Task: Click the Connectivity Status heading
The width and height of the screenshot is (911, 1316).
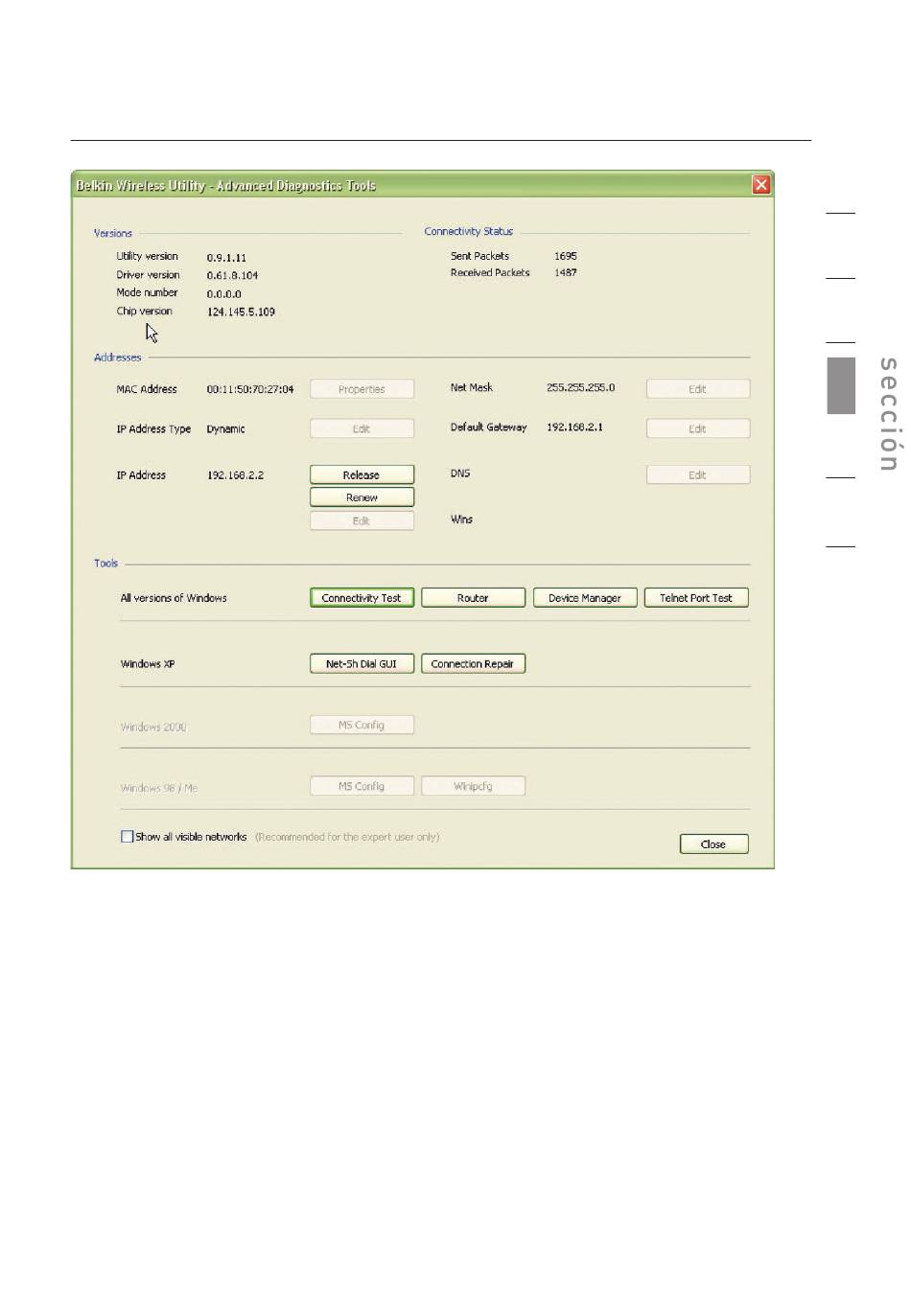Action: 468,231
